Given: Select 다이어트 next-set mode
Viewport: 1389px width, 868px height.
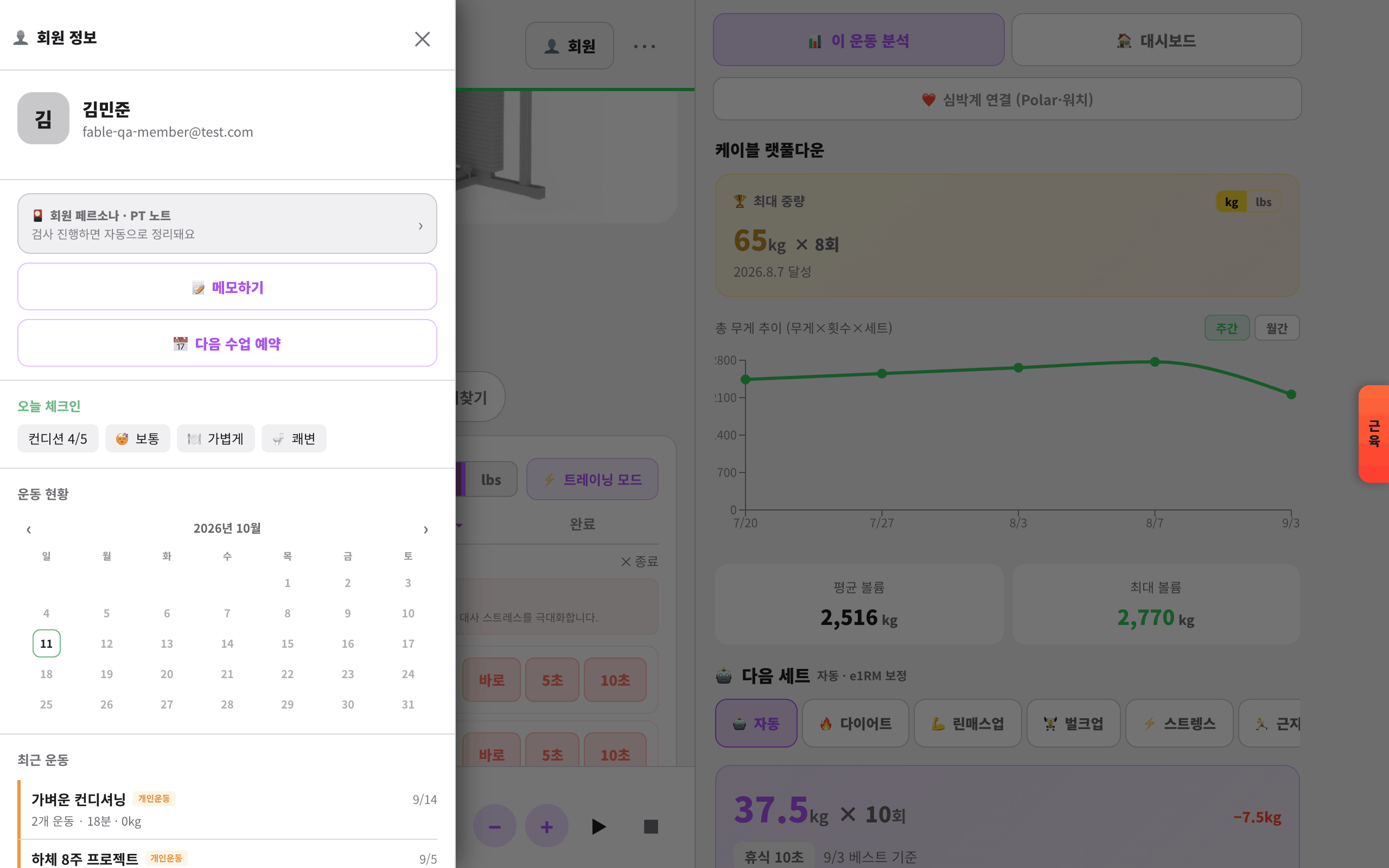Looking at the screenshot, I should coord(855,723).
